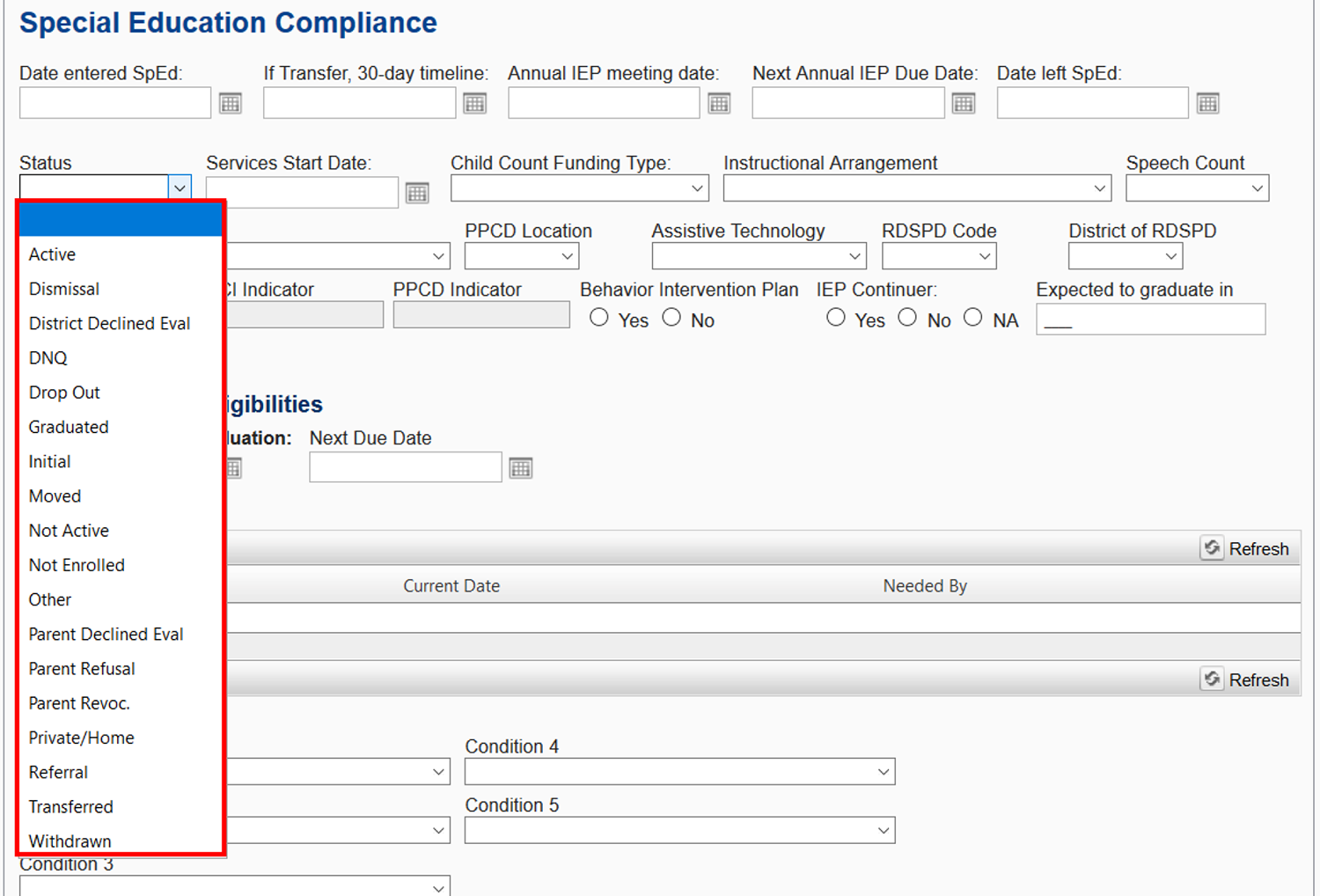The width and height of the screenshot is (1320, 896).
Task: Click If Transfer 30-day timeline field
Action: 359,103
